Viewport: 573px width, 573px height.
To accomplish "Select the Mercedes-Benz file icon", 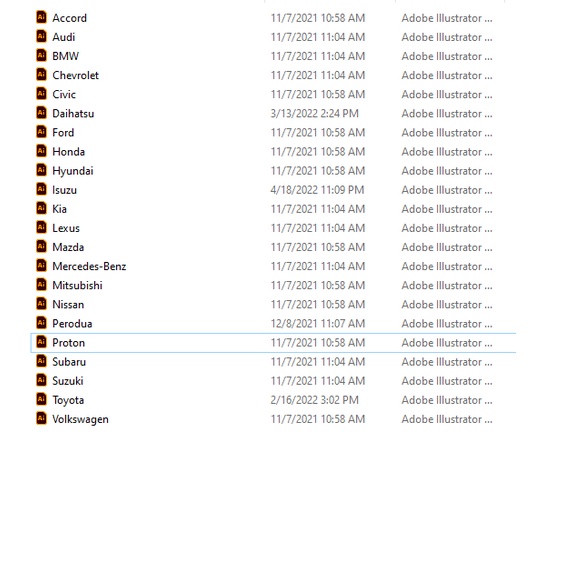I will (x=41, y=265).
